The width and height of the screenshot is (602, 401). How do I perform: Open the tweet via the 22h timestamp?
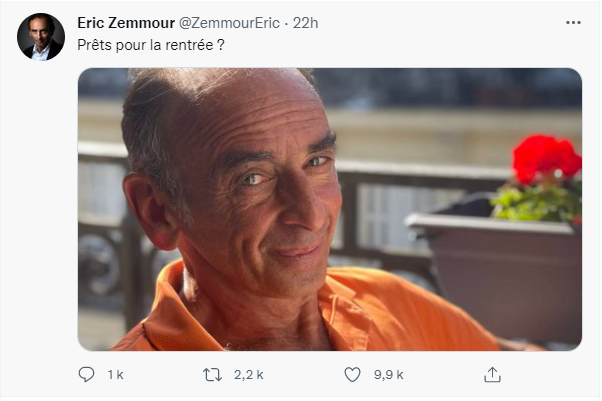[x=305, y=22]
